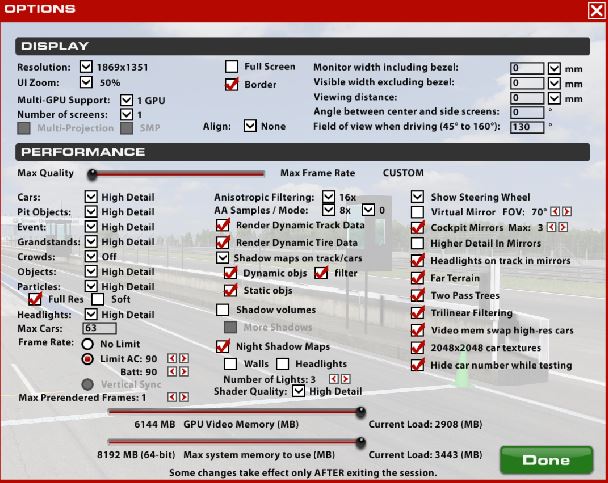This screenshot has height=483, width=608.
Task: Decrease Number of Lights with left arrow
Action: point(333,380)
